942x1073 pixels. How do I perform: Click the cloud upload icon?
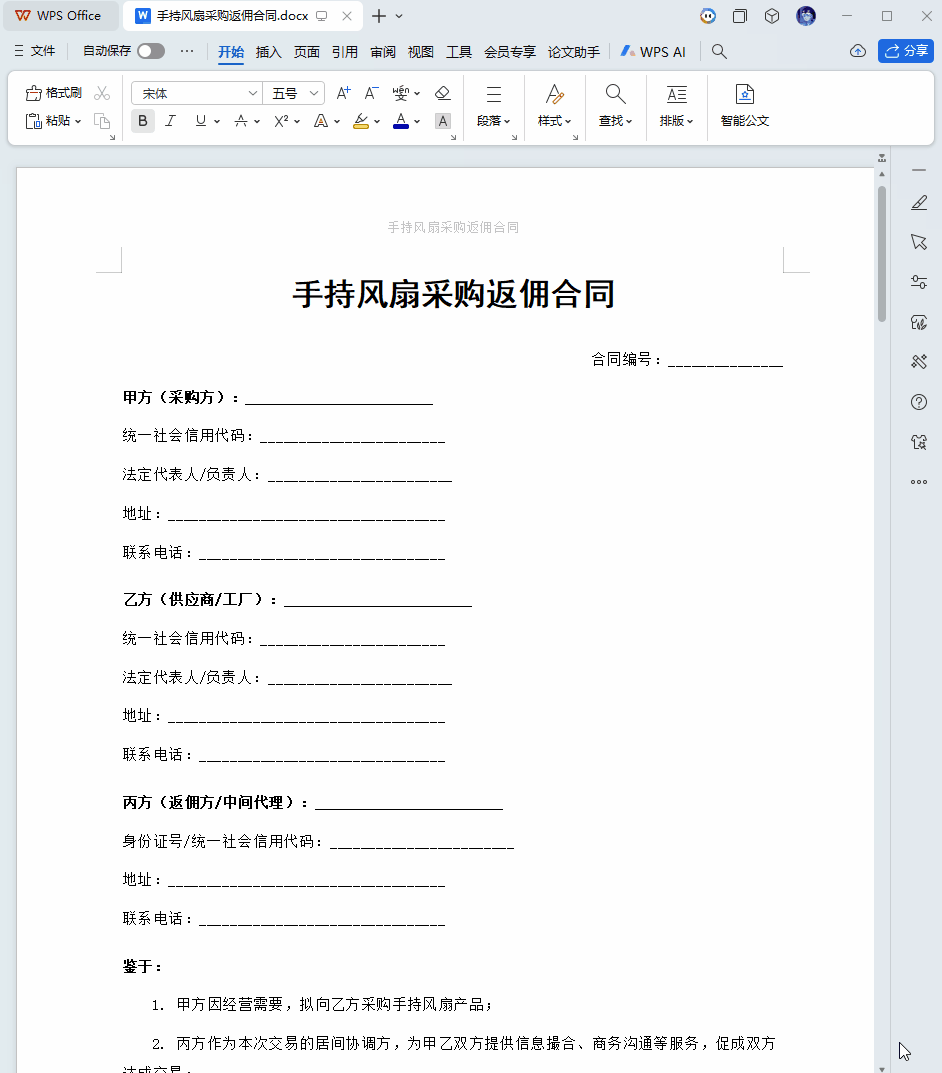[858, 51]
